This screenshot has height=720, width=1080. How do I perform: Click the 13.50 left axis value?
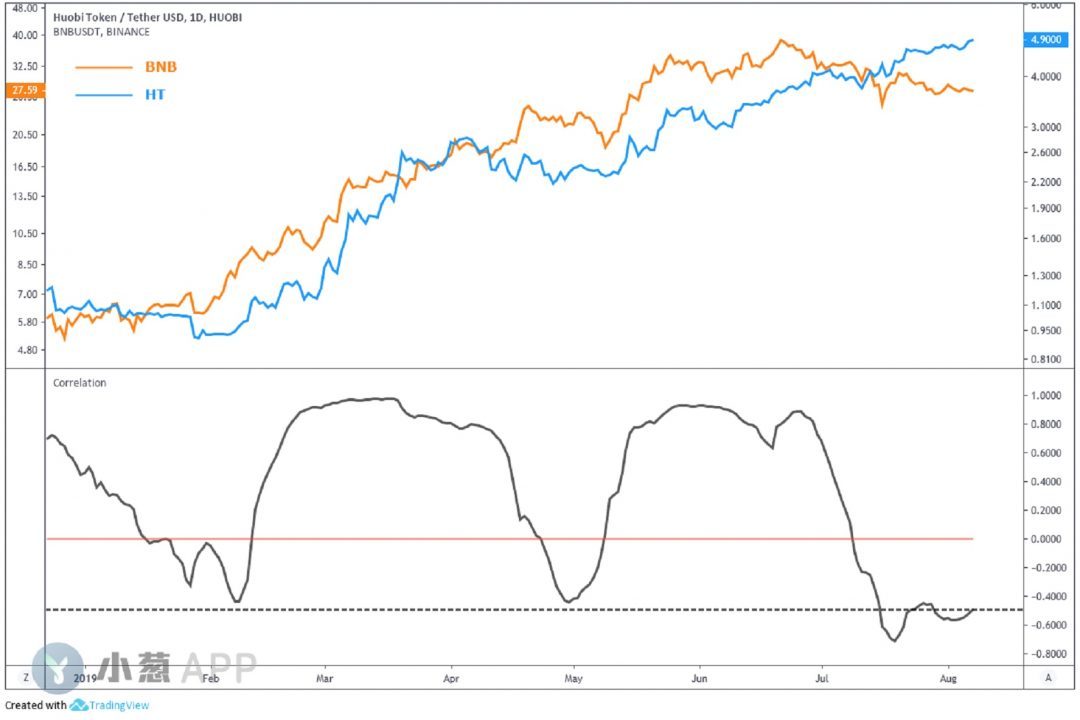(25, 196)
